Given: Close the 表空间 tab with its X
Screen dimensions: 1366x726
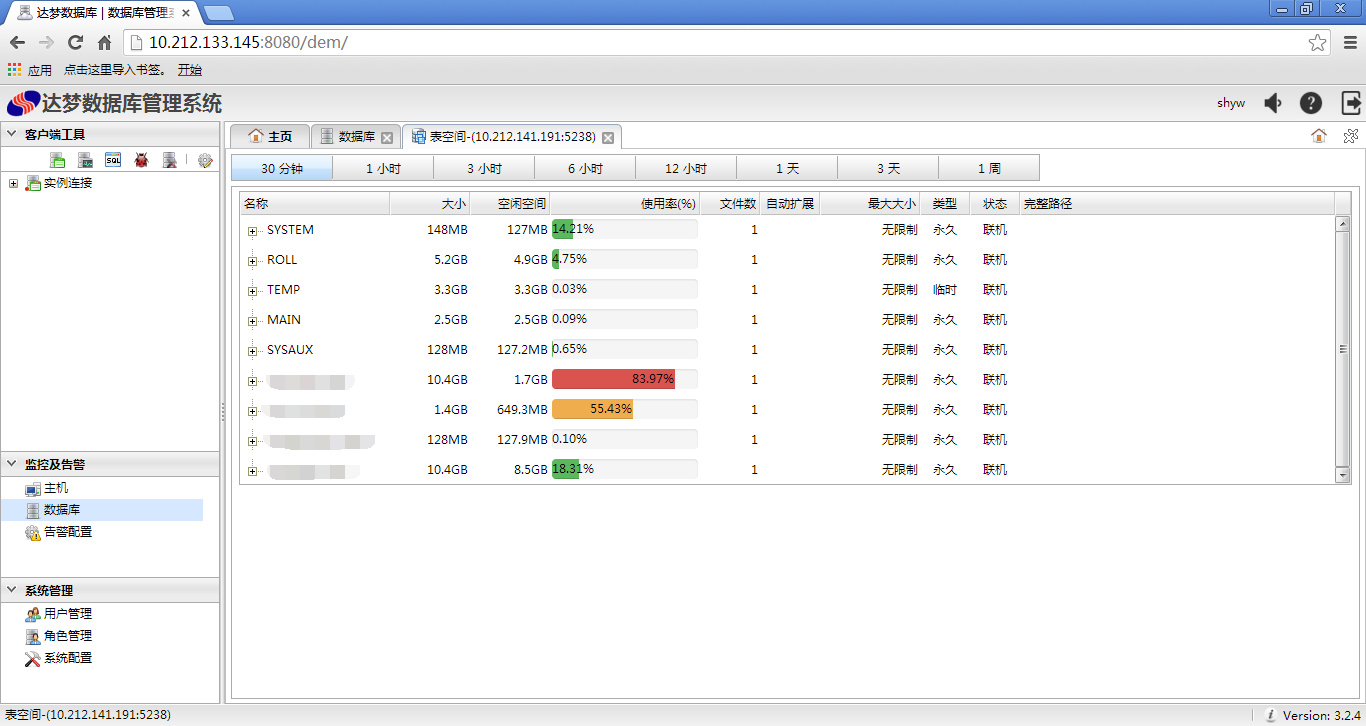Looking at the screenshot, I should 607,138.
